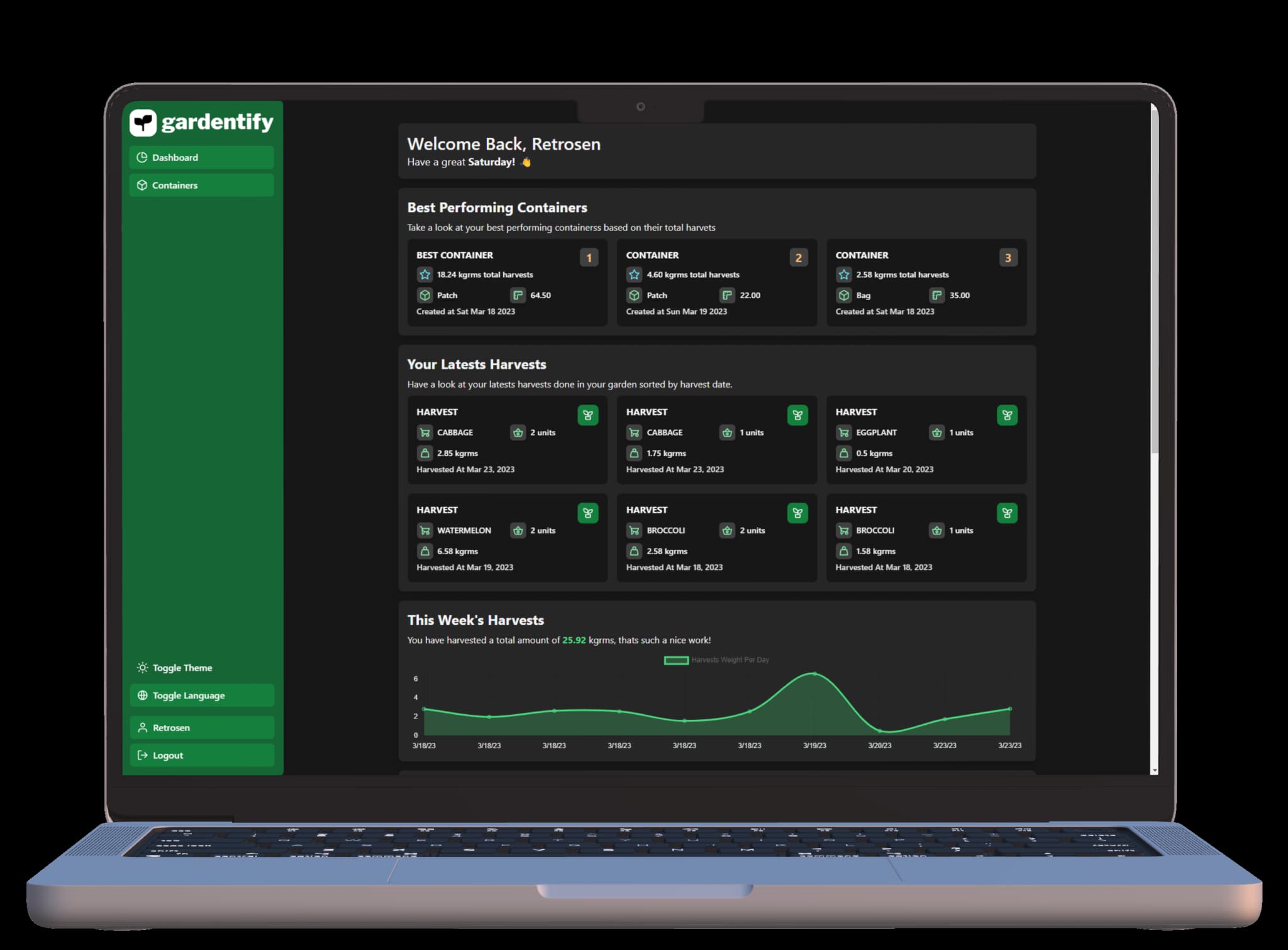Click the rank 2 badge on second container
This screenshot has height=950, width=1288.
click(798, 257)
